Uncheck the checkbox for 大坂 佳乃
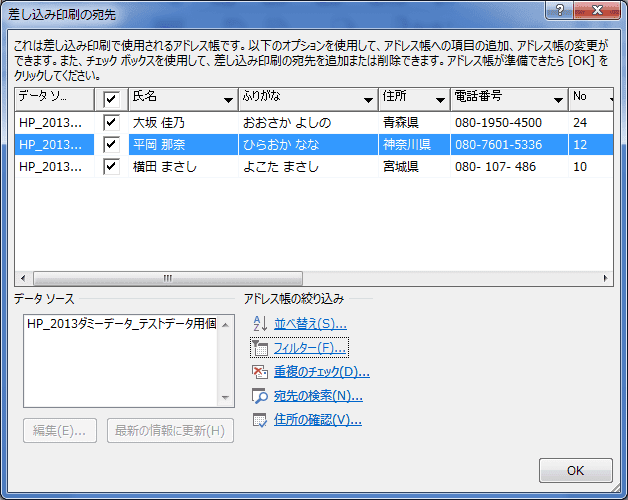The height and width of the screenshot is (500, 628). 111,122
